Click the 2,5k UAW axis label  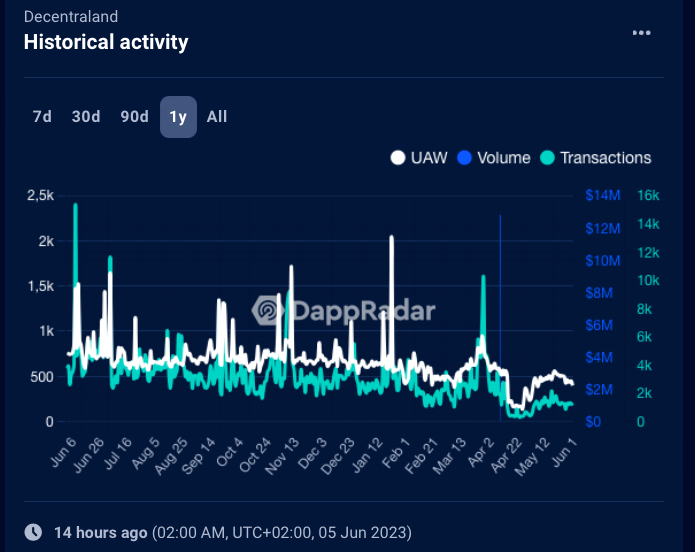pyautogui.click(x=40, y=195)
